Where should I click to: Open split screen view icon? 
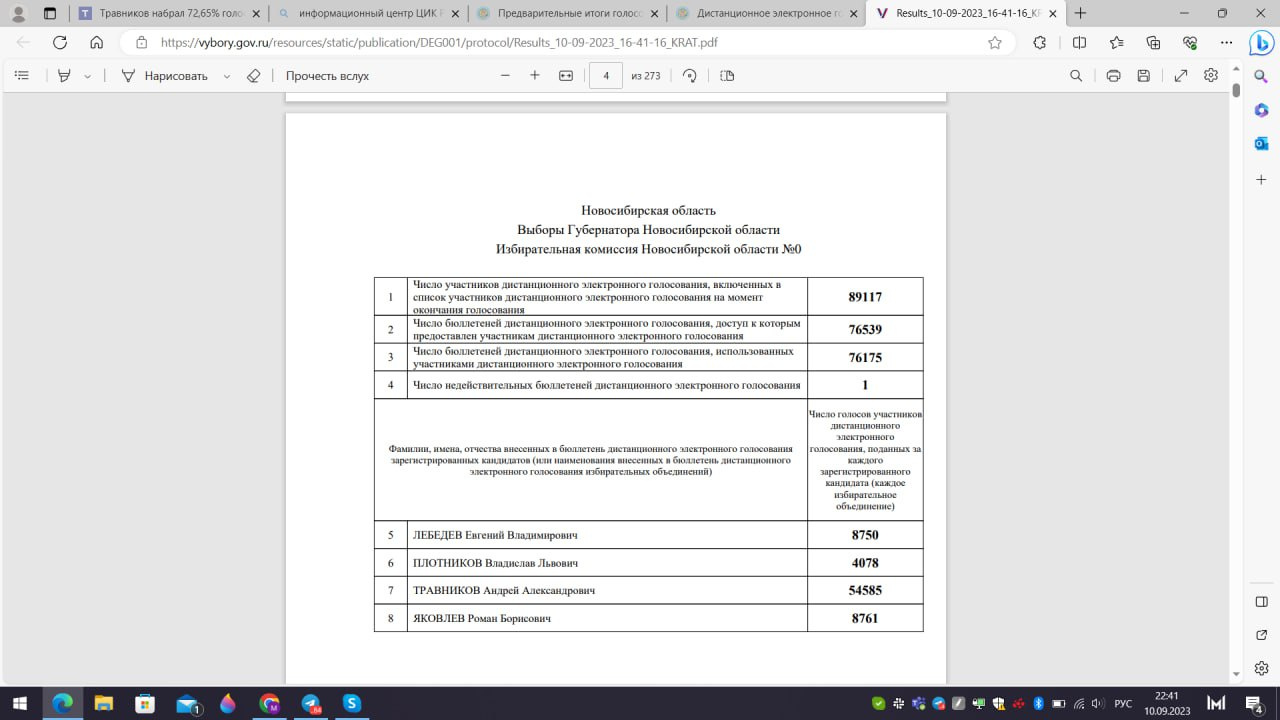1079,43
